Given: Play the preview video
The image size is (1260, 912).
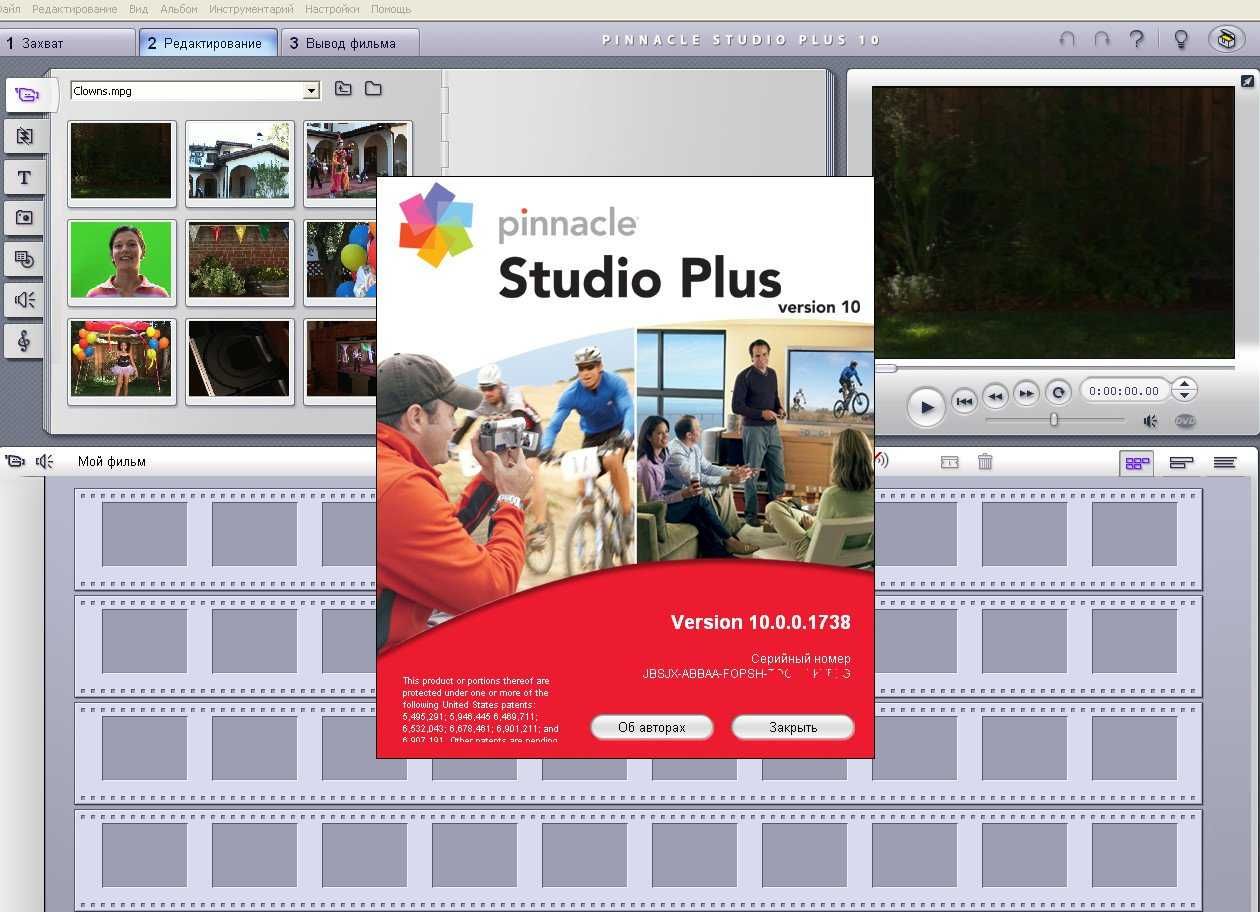Looking at the screenshot, I should point(926,407).
